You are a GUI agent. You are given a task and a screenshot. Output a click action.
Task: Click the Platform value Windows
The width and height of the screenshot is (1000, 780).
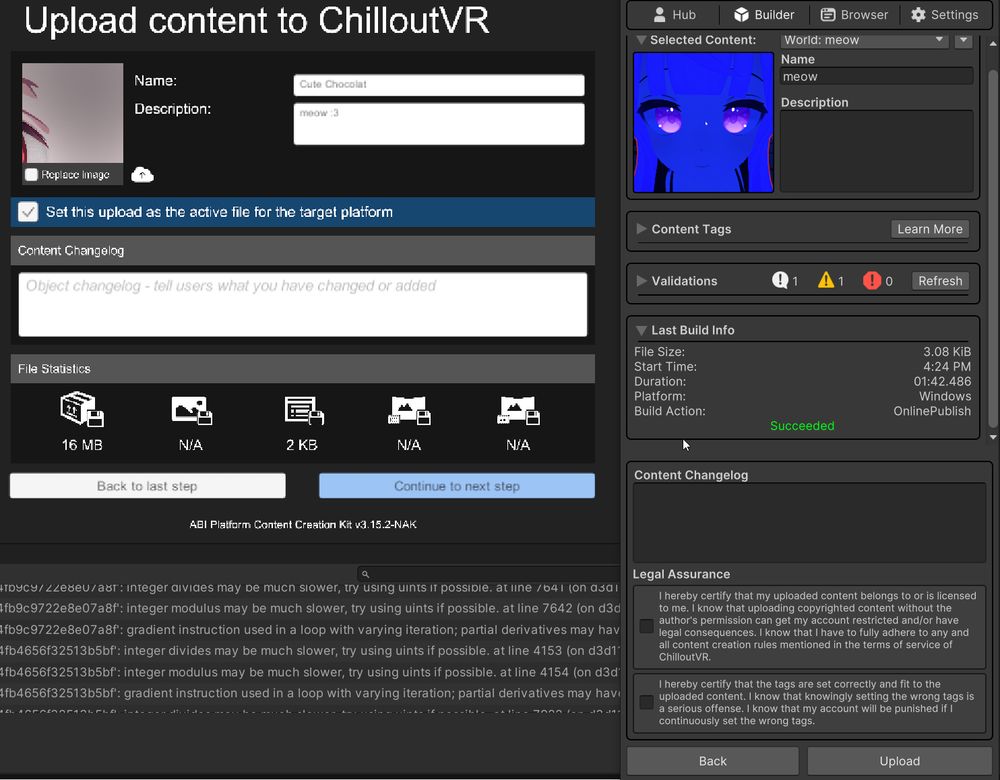(945, 396)
